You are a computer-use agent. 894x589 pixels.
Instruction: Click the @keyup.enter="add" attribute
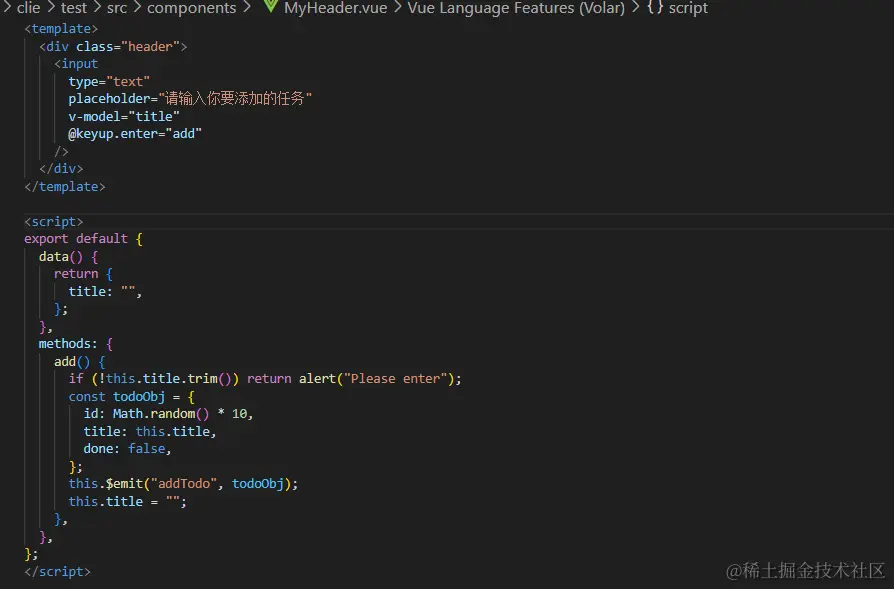pyautogui.click(x=135, y=134)
